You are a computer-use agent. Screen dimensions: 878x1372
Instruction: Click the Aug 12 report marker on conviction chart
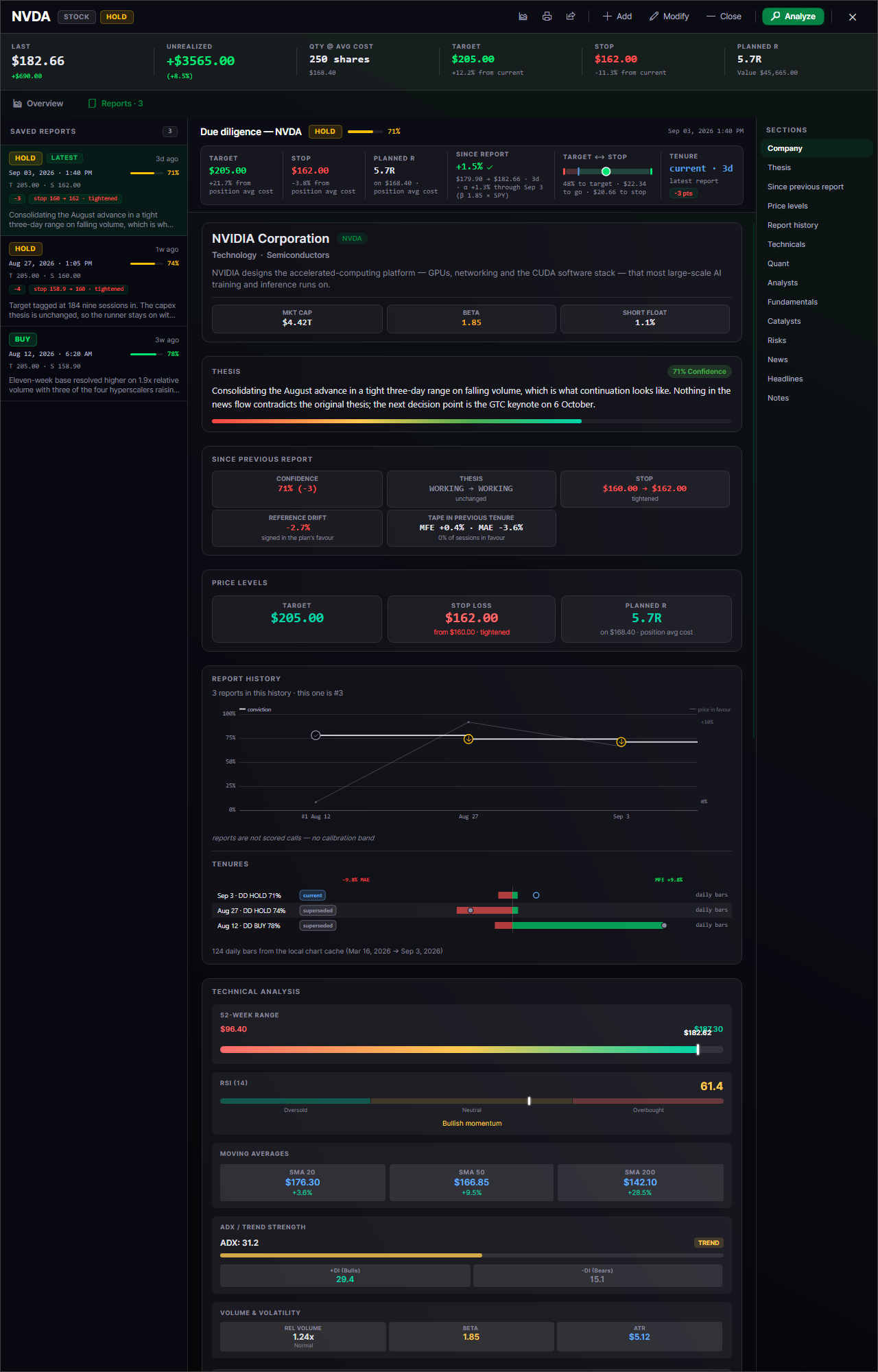[x=316, y=735]
